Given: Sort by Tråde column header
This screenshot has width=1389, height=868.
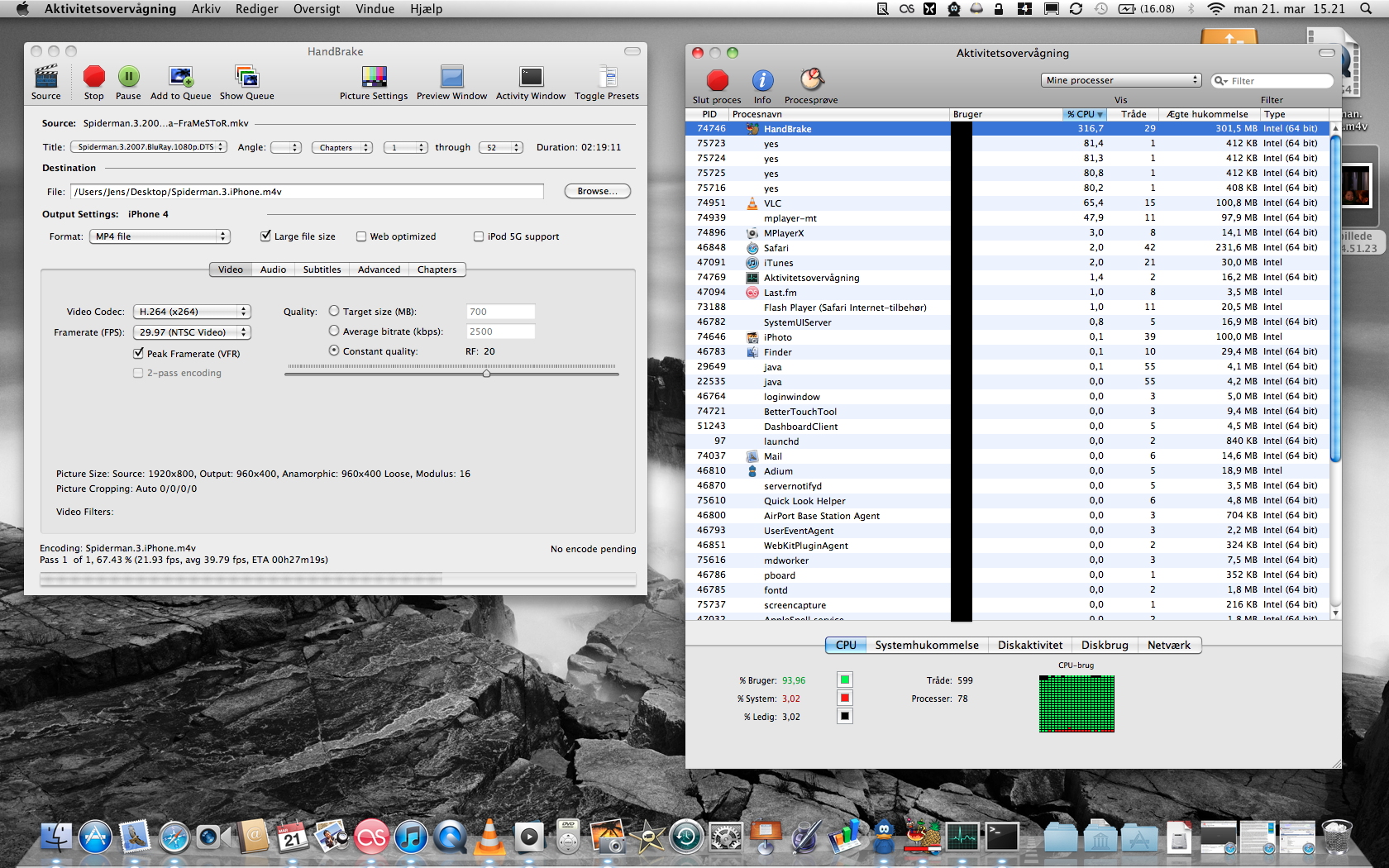Looking at the screenshot, I should [x=1133, y=114].
